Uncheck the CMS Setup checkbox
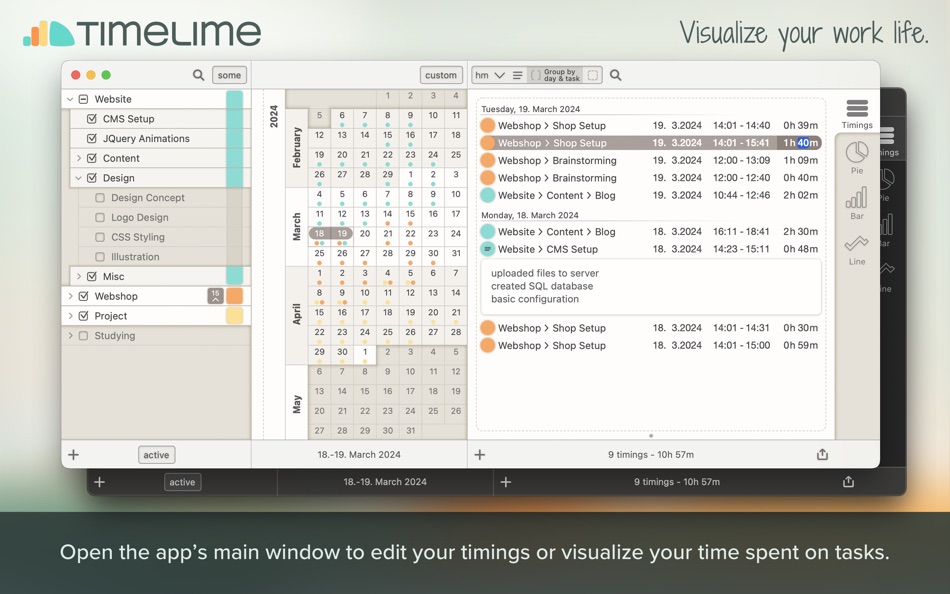 pyautogui.click(x=92, y=119)
